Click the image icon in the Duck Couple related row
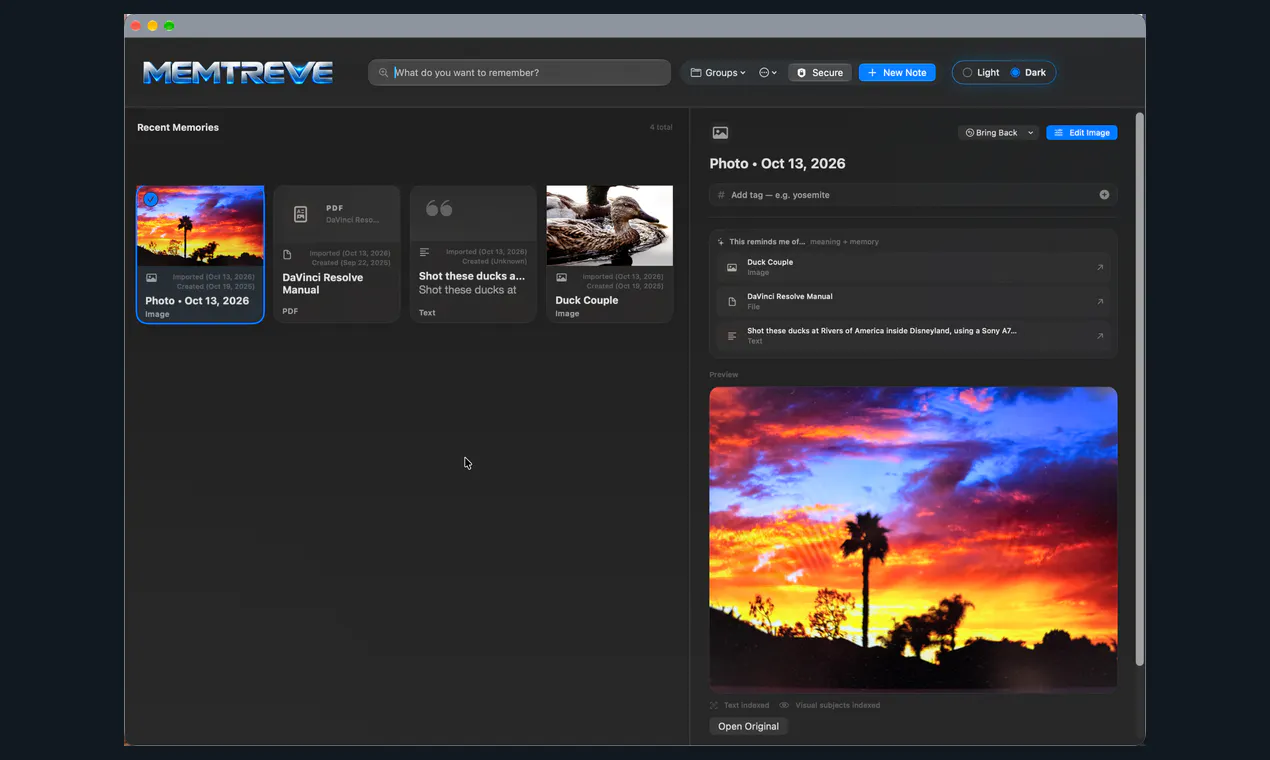 point(732,267)
